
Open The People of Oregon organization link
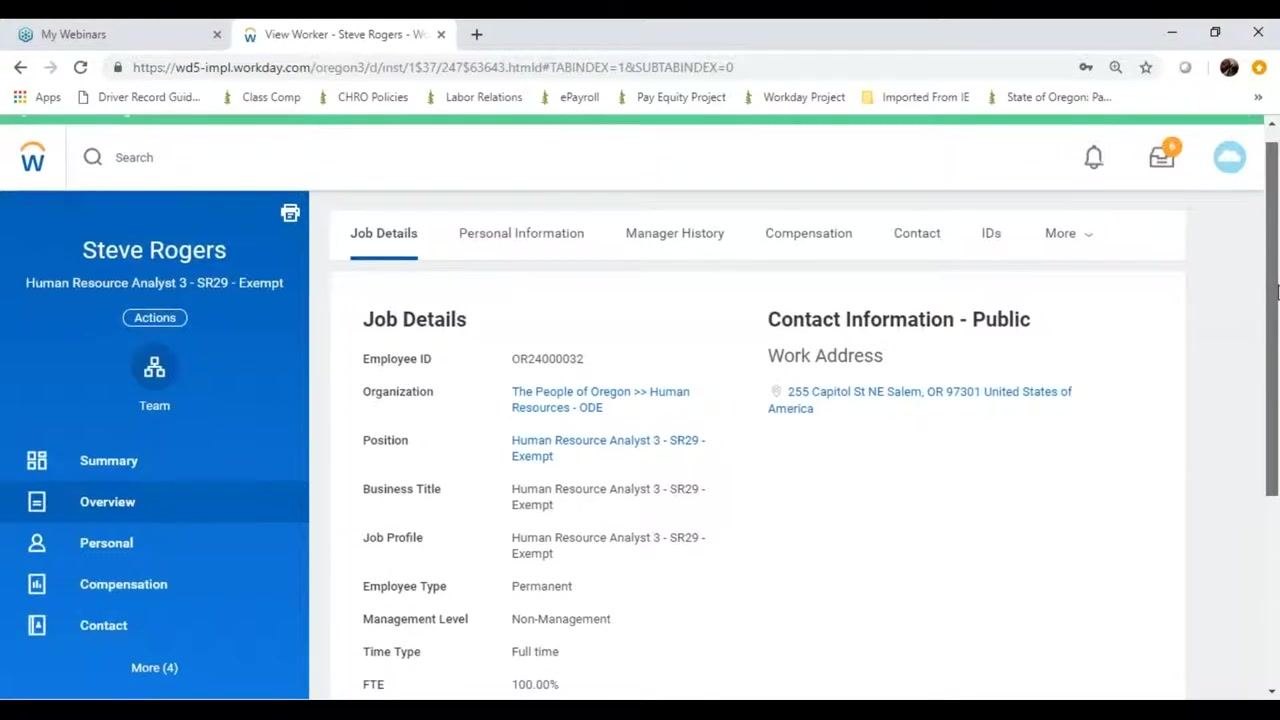click(x=600, y=399)
